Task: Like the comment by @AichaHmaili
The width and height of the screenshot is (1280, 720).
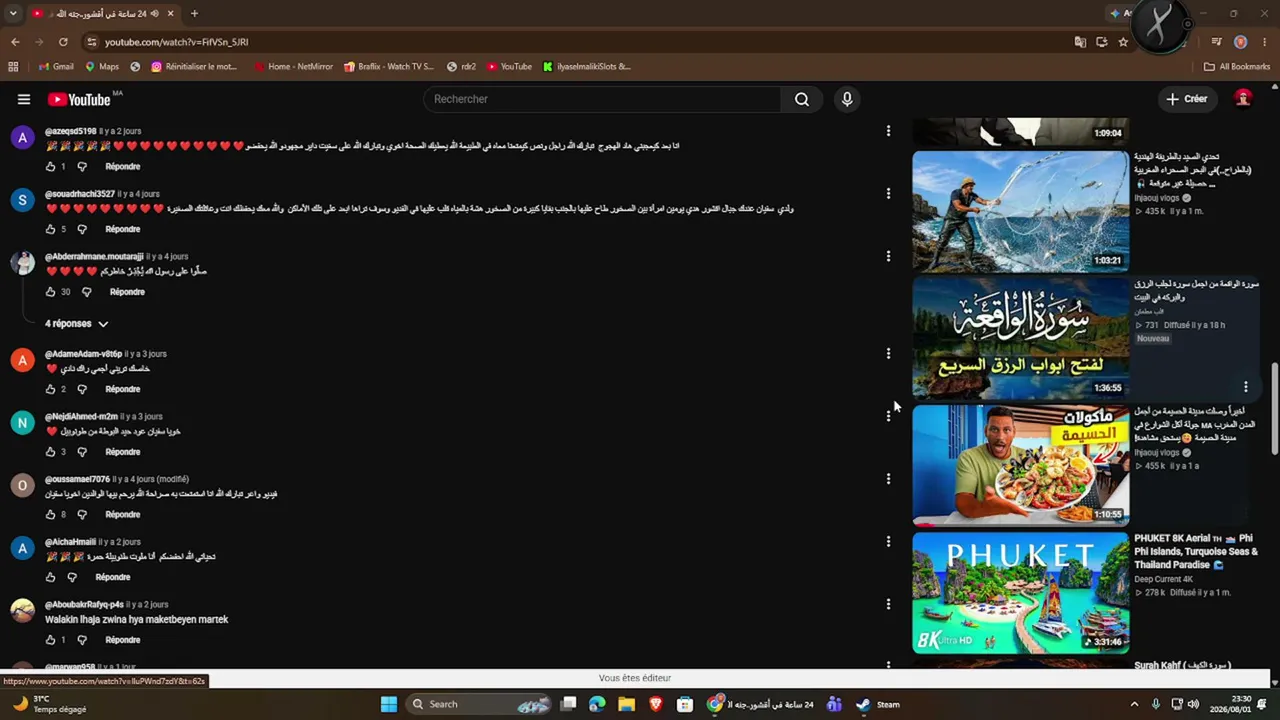Action: 50,577
